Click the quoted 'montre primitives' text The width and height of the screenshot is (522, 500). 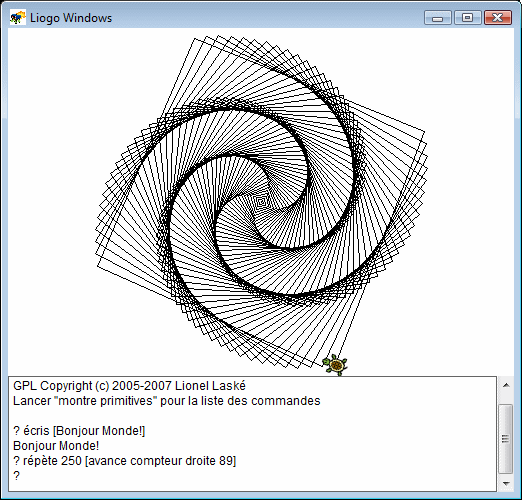tap(106, 401)
